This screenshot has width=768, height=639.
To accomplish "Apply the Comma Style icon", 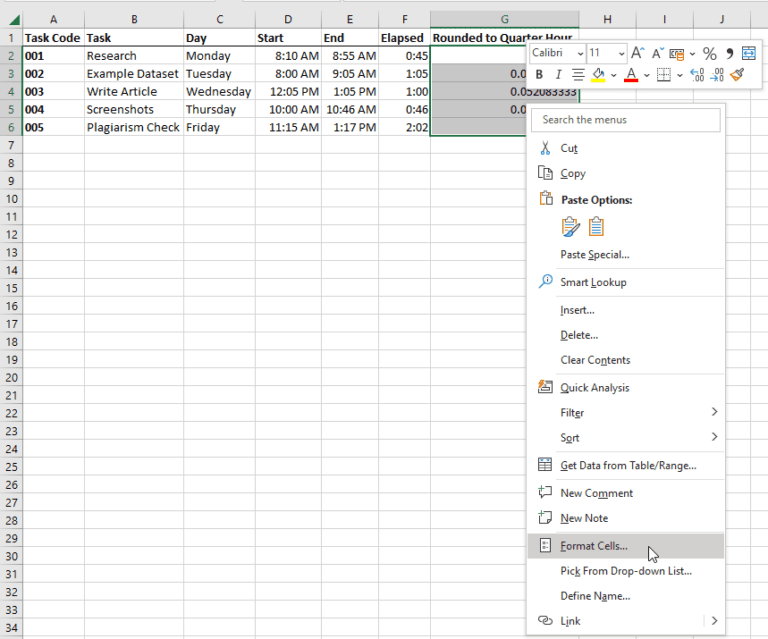I will tap(729, 53).
